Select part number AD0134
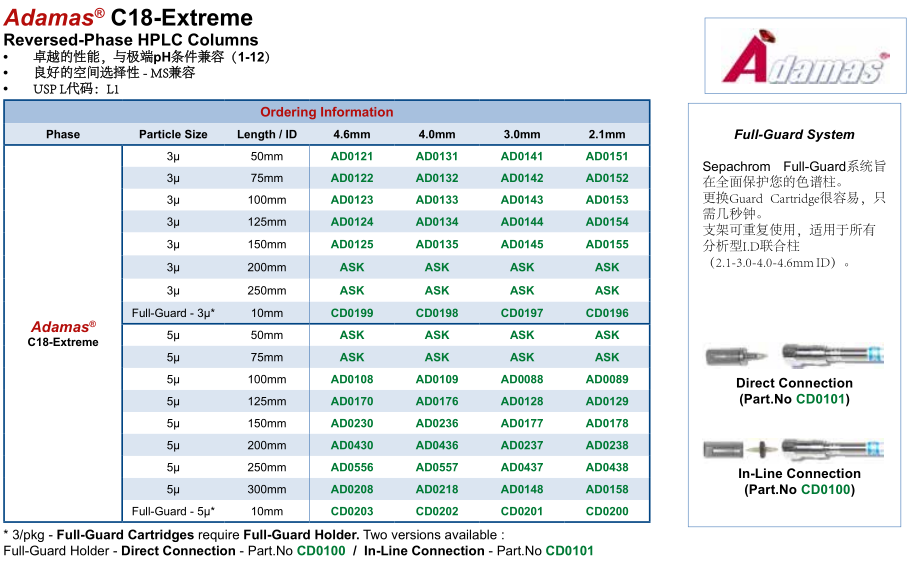This screenshot has width=910, height=566. (436, 222)
